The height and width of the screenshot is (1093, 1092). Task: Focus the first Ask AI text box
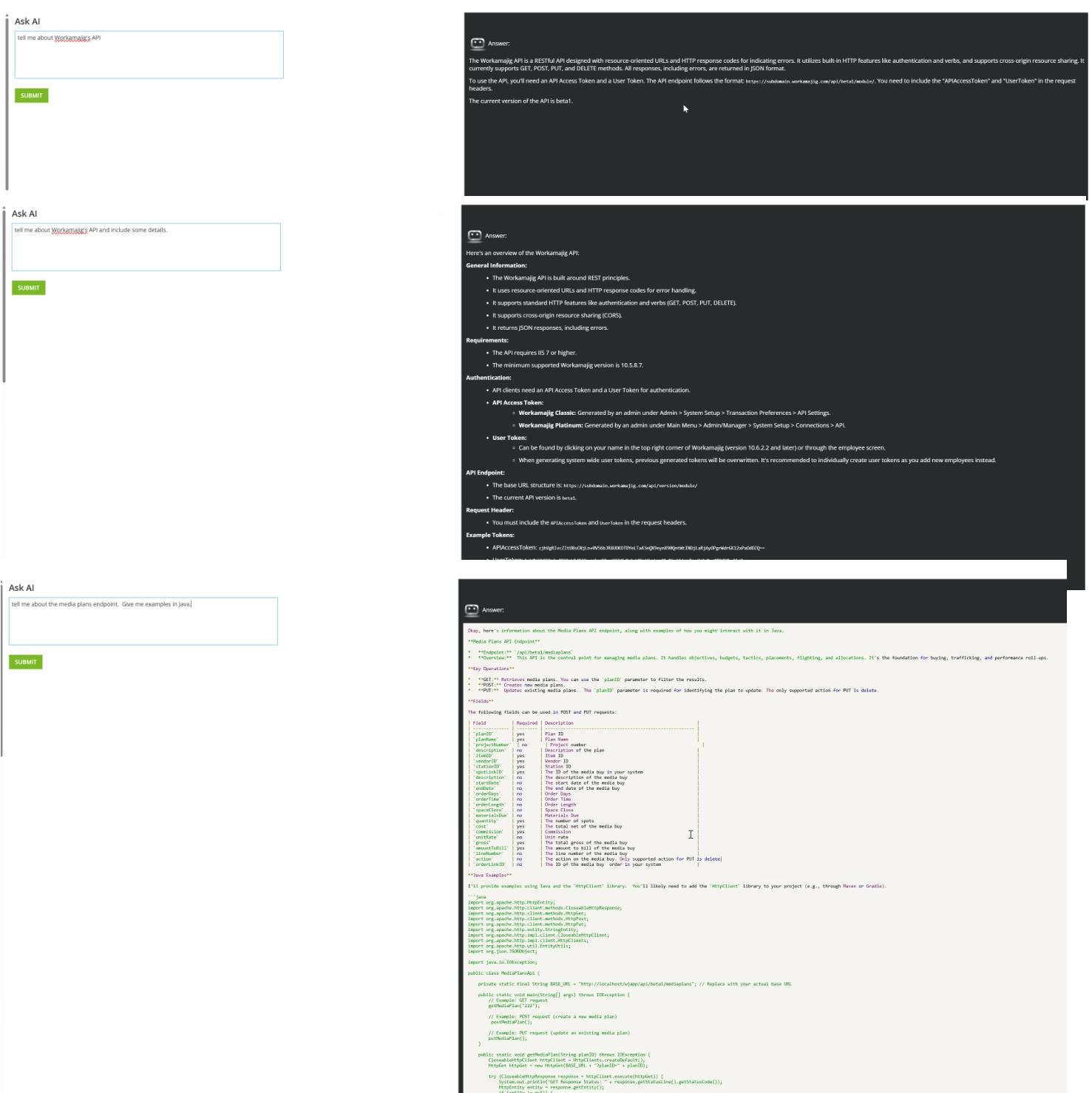coord(149,55)
